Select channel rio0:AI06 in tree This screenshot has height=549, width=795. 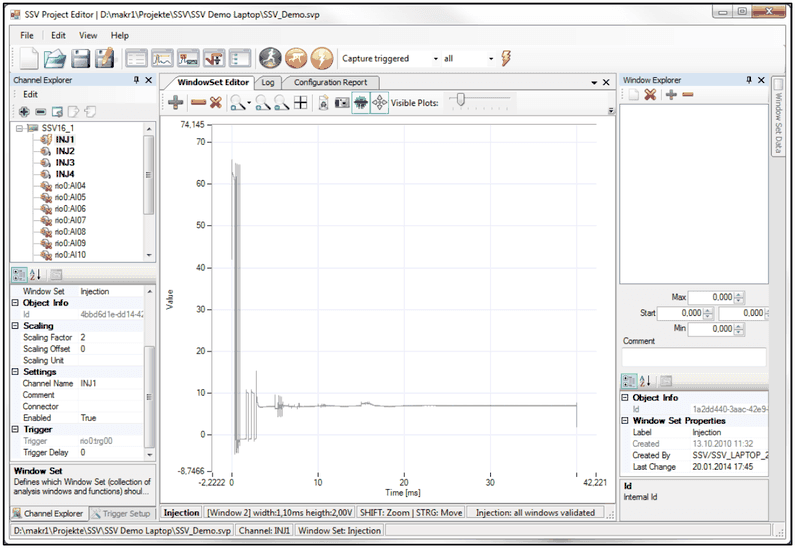point(70,209)
